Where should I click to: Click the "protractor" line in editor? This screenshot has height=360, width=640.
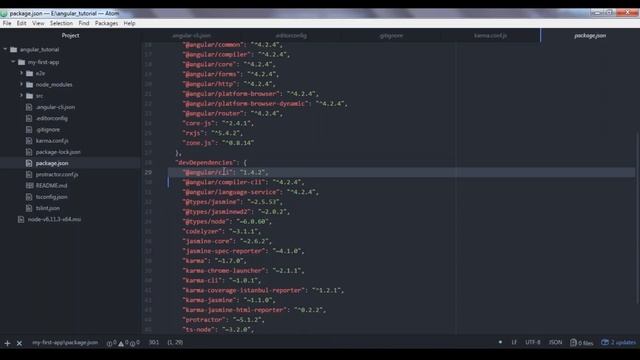[223, 320]
